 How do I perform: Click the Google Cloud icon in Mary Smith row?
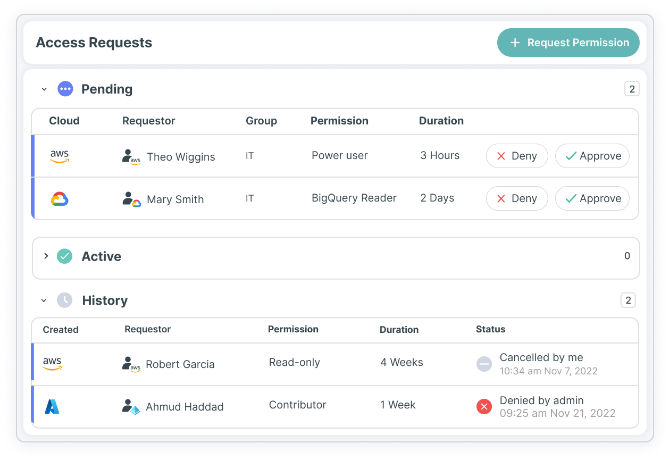coord(59,199)
